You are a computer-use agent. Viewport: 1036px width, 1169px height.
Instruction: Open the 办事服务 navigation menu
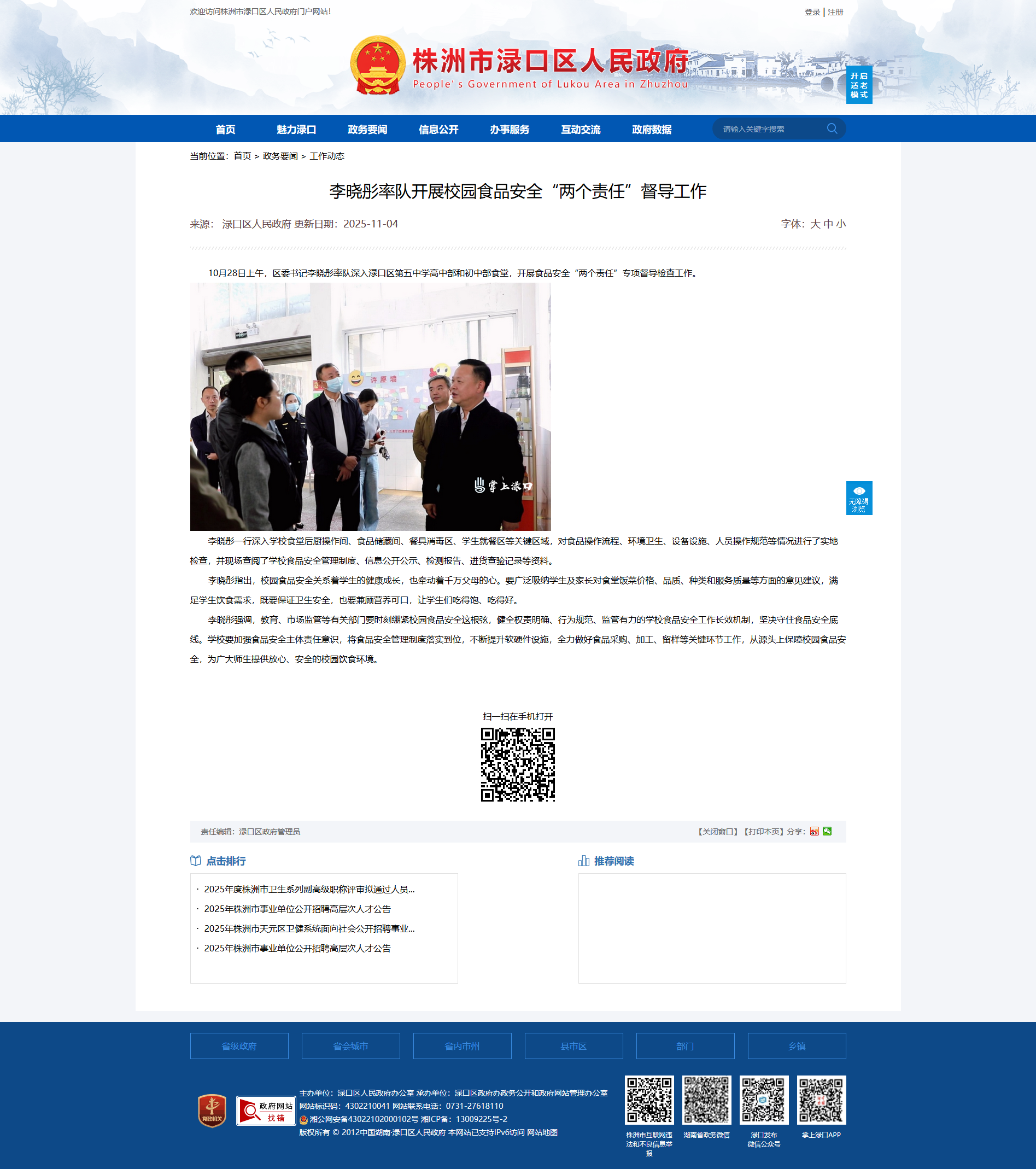point(509,129)
